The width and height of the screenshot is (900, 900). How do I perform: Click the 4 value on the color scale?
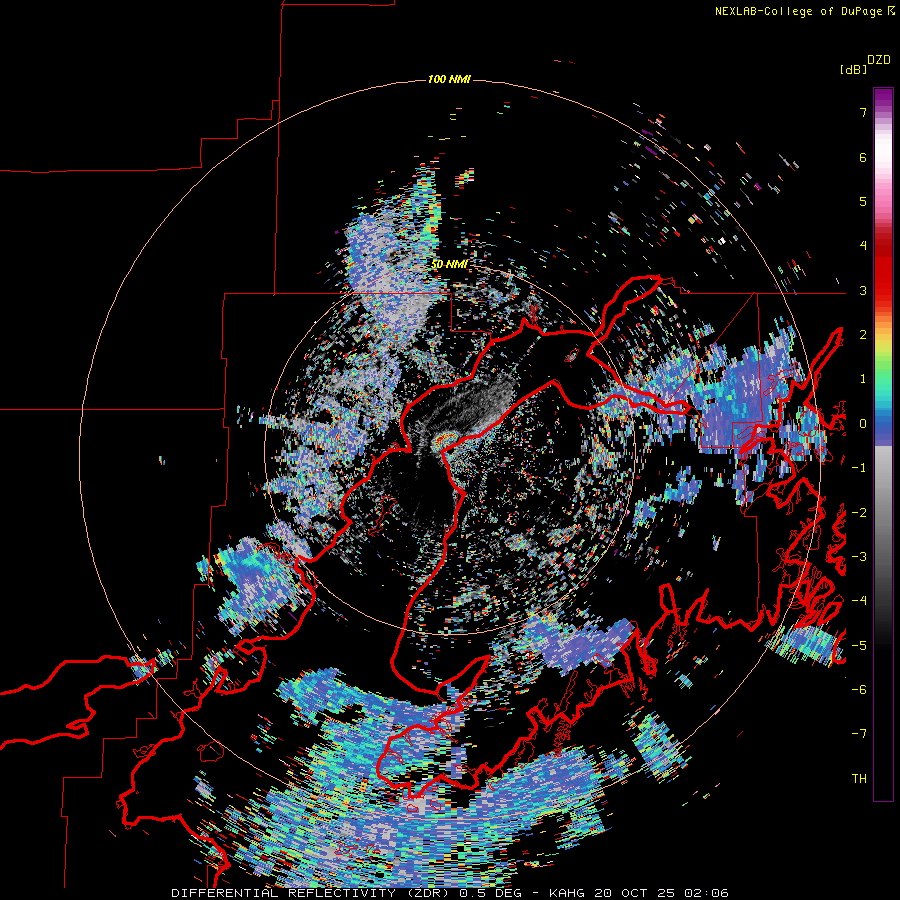coord(863,246)
